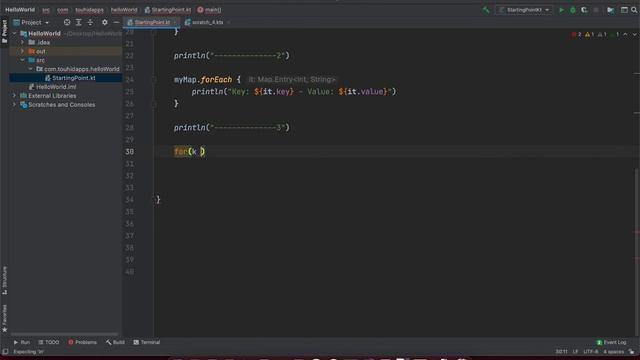Click the yellow warnings count indicator
640x360 pixels.
(x=589, y=35)
